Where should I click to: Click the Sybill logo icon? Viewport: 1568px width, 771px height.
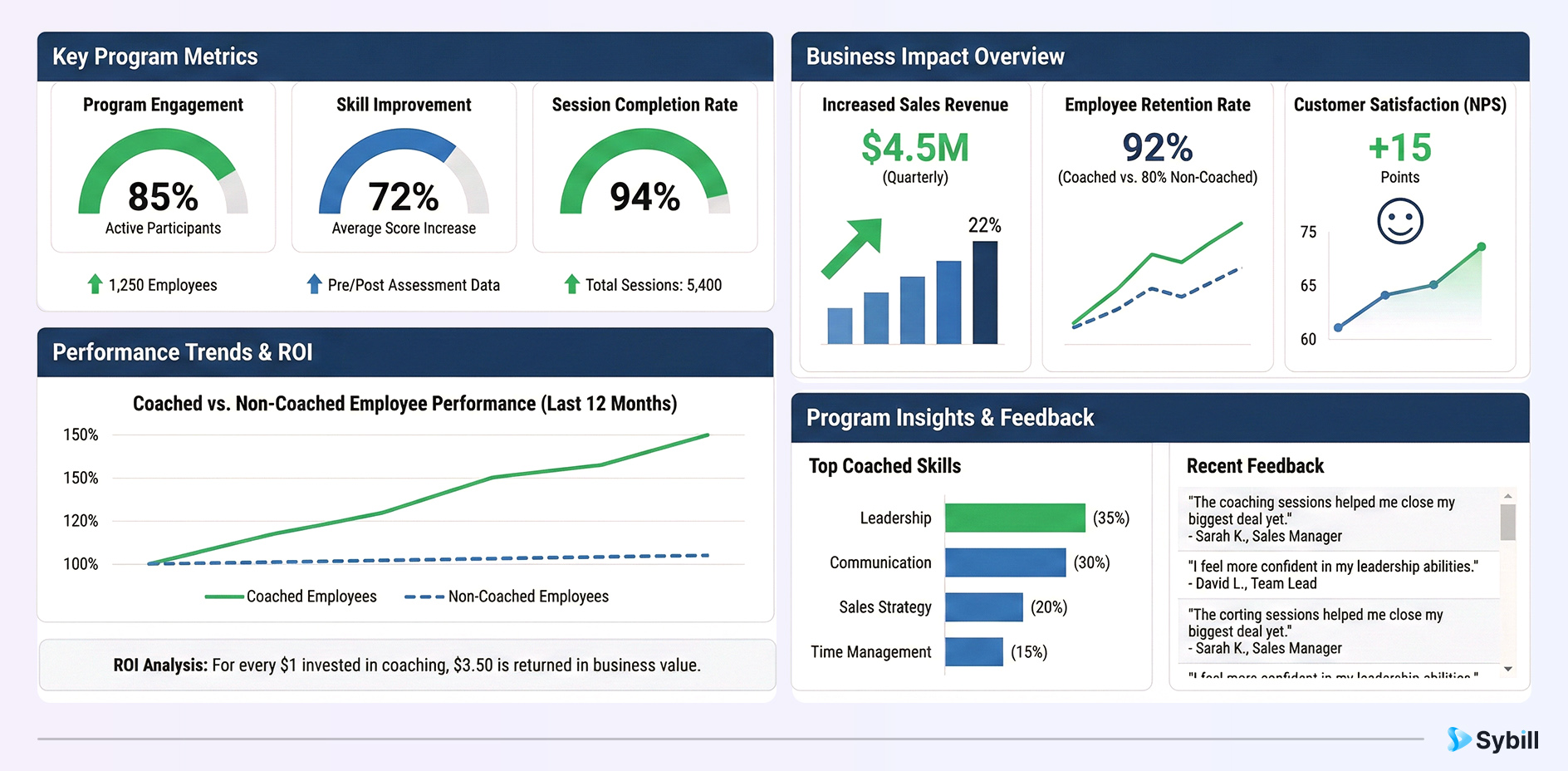1458,739
